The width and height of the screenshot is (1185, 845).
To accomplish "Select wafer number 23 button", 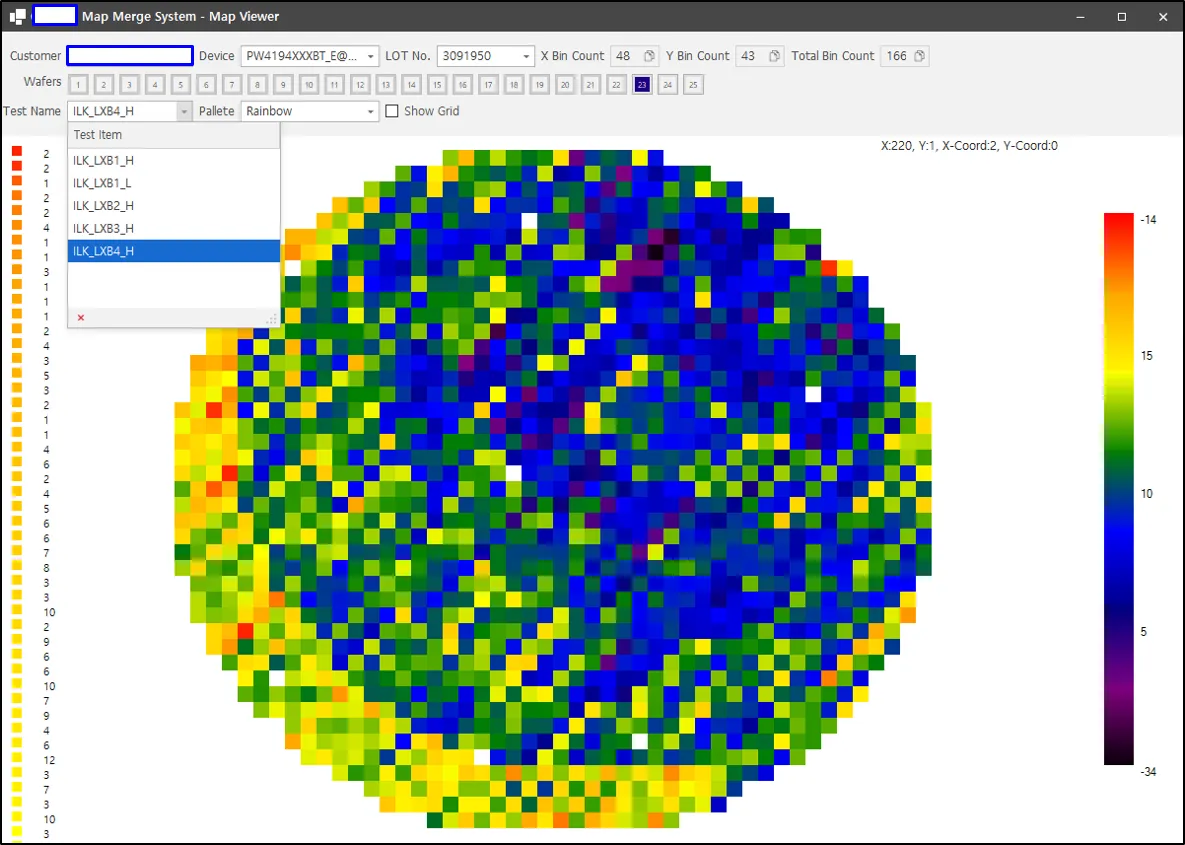I will [x=642, y=85].
